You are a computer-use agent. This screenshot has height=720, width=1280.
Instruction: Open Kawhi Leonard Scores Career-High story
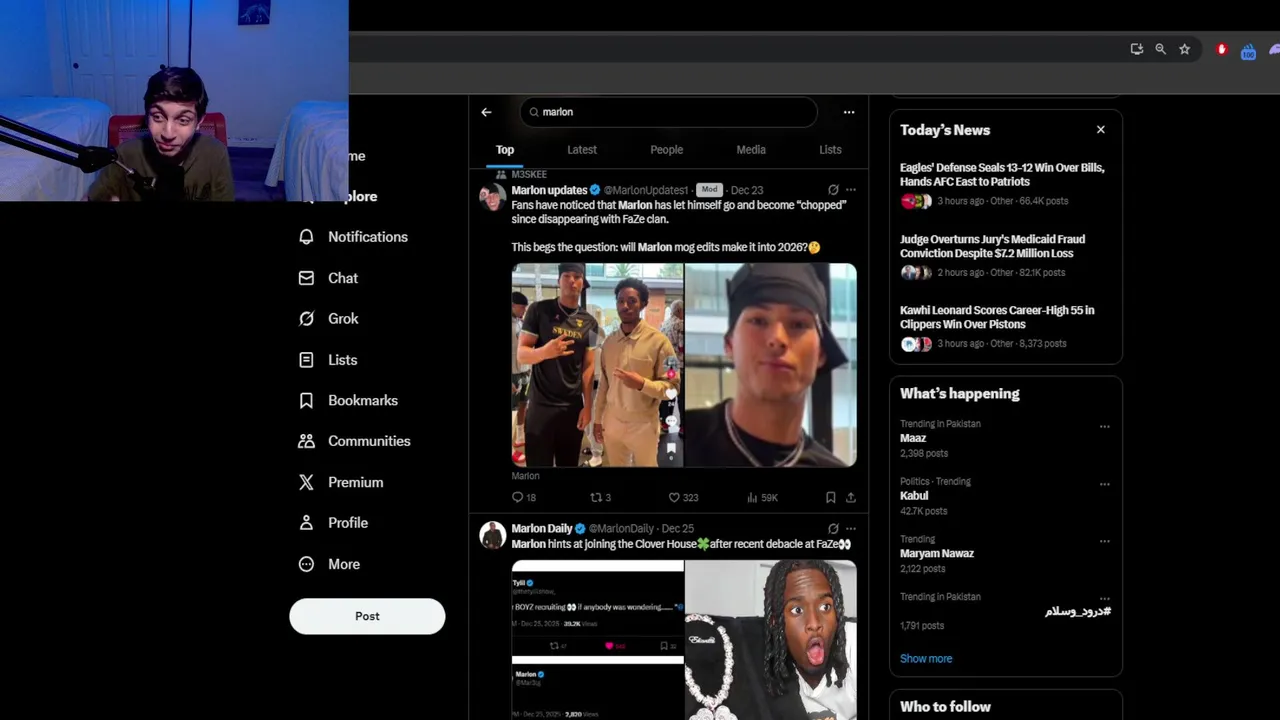click(x=997, y=317)
